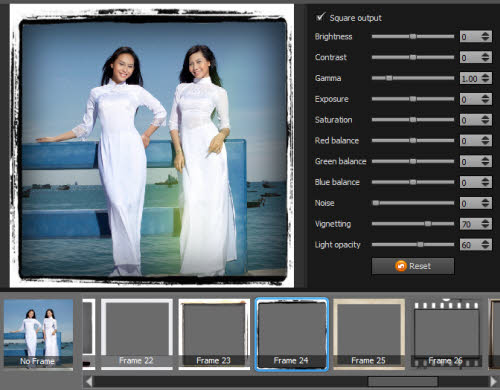Image resolution: width=500 pixels, height=390 pixels.
Task: Select the Frame 24 thumbnail
Action: pyautogui.click(x=292, y=334)
